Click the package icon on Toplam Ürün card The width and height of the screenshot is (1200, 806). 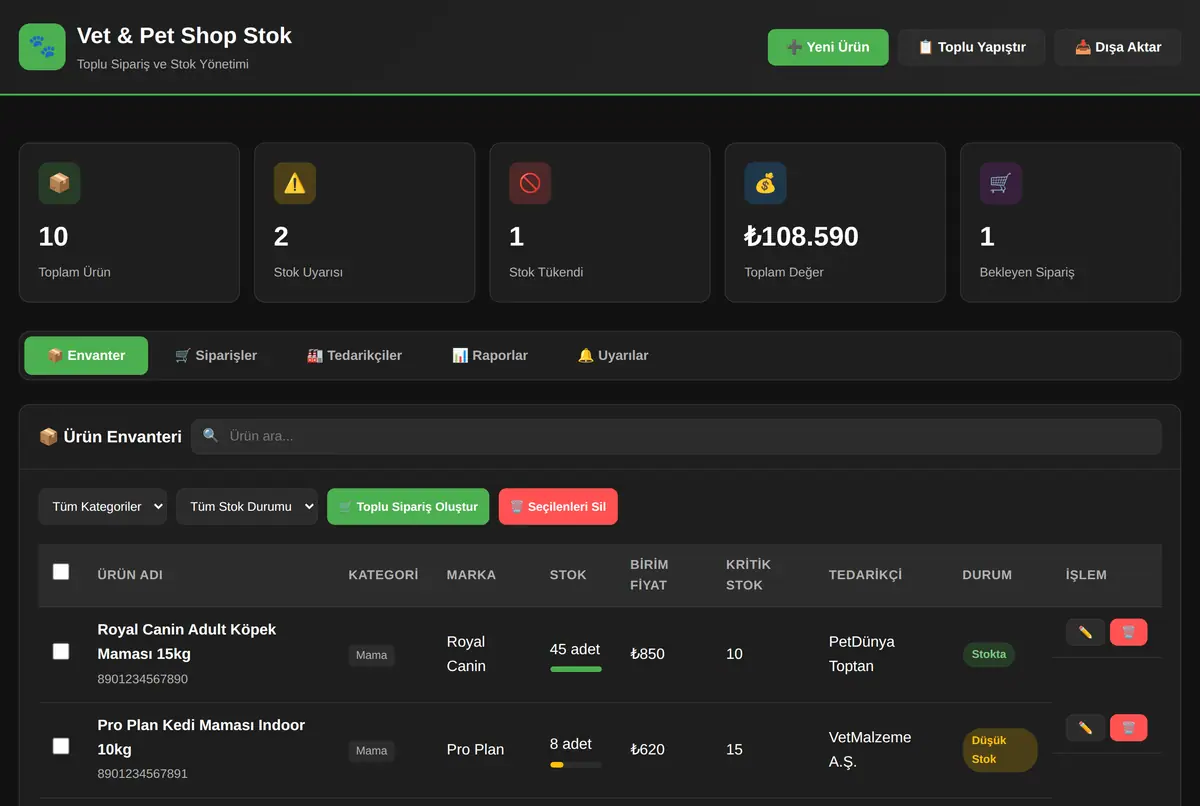pyautogui.click(x=59, y=184)
